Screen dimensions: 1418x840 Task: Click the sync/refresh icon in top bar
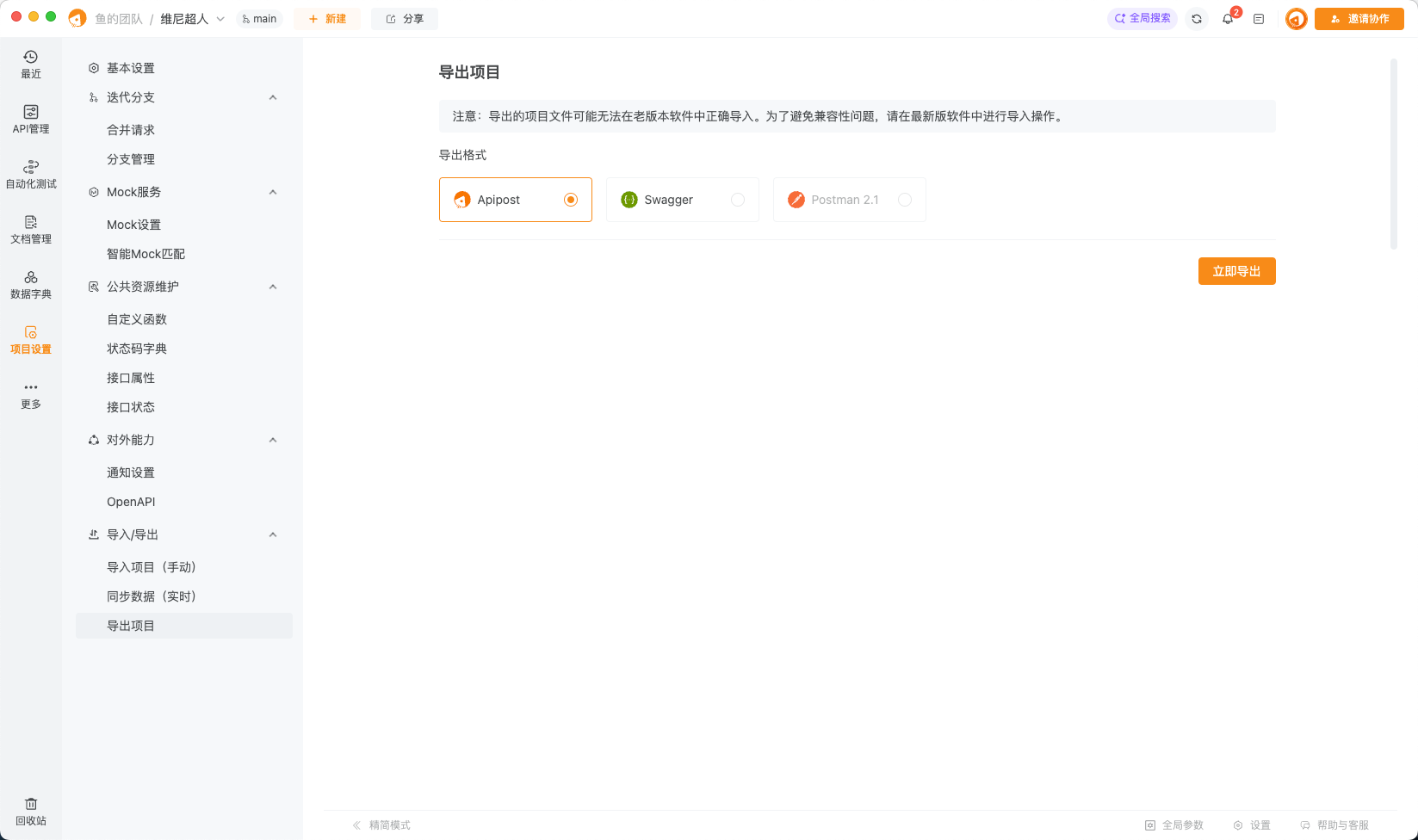pos(1197,18)
